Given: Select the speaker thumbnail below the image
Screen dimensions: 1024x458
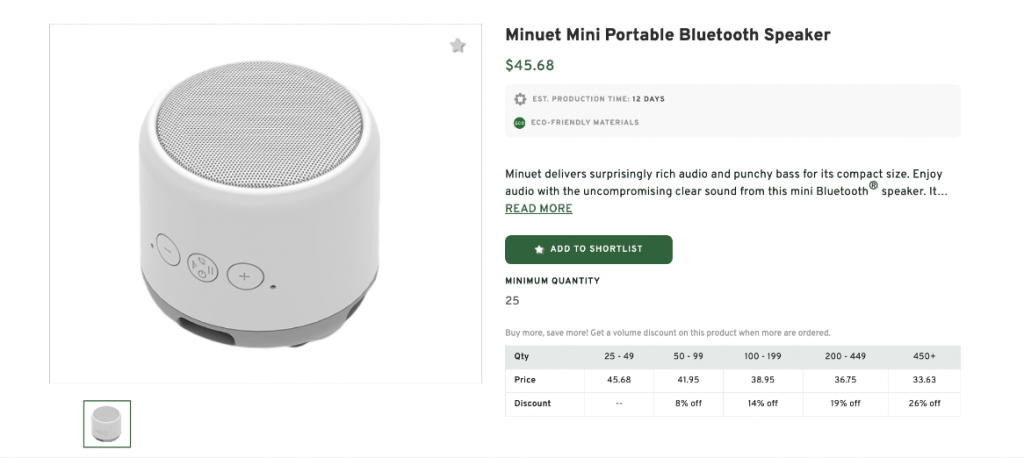Looking at the screenshot, I should 107,424.
